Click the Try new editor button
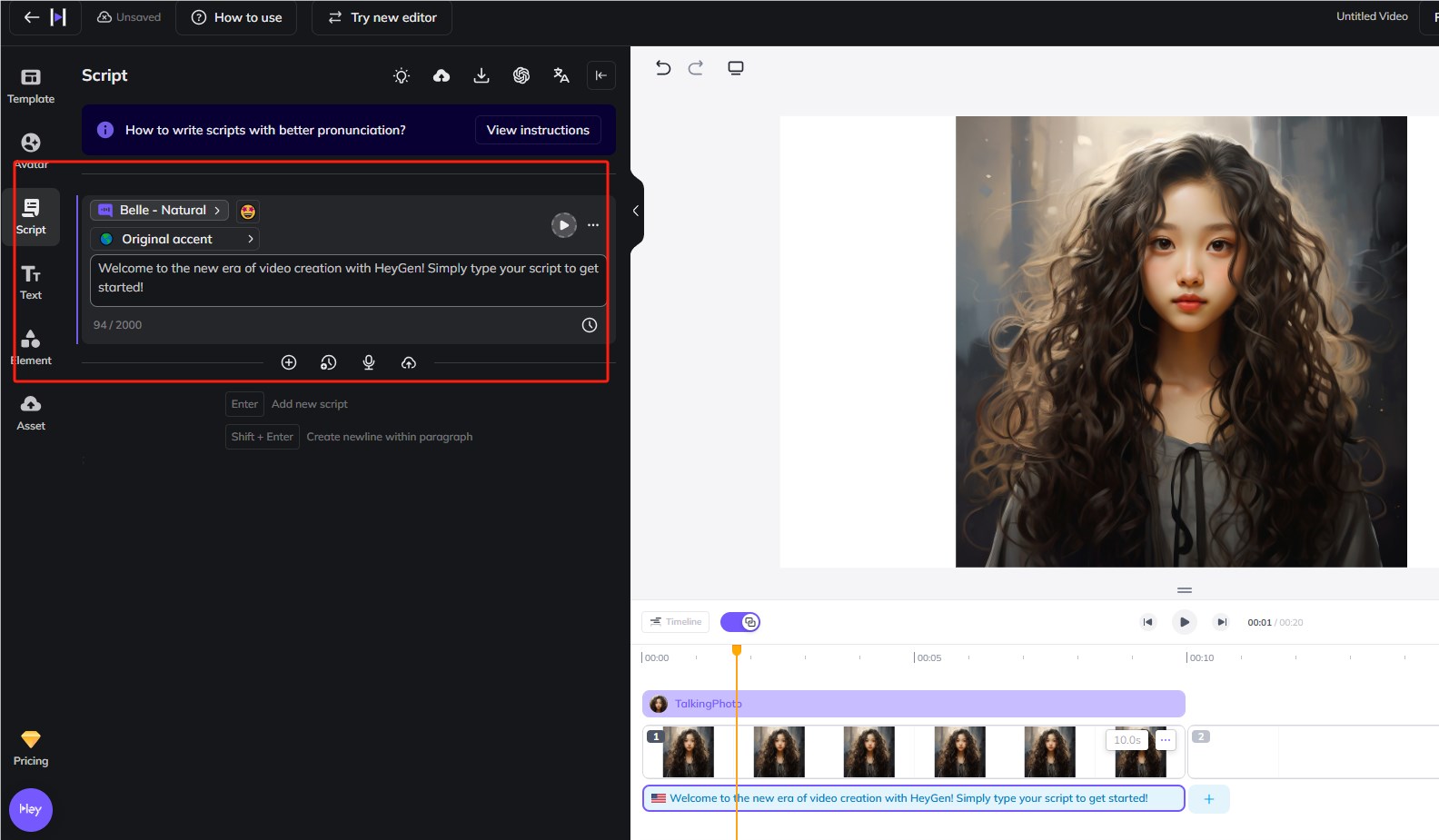Viewport: 1439px width, 840px height. pos(382,17)
